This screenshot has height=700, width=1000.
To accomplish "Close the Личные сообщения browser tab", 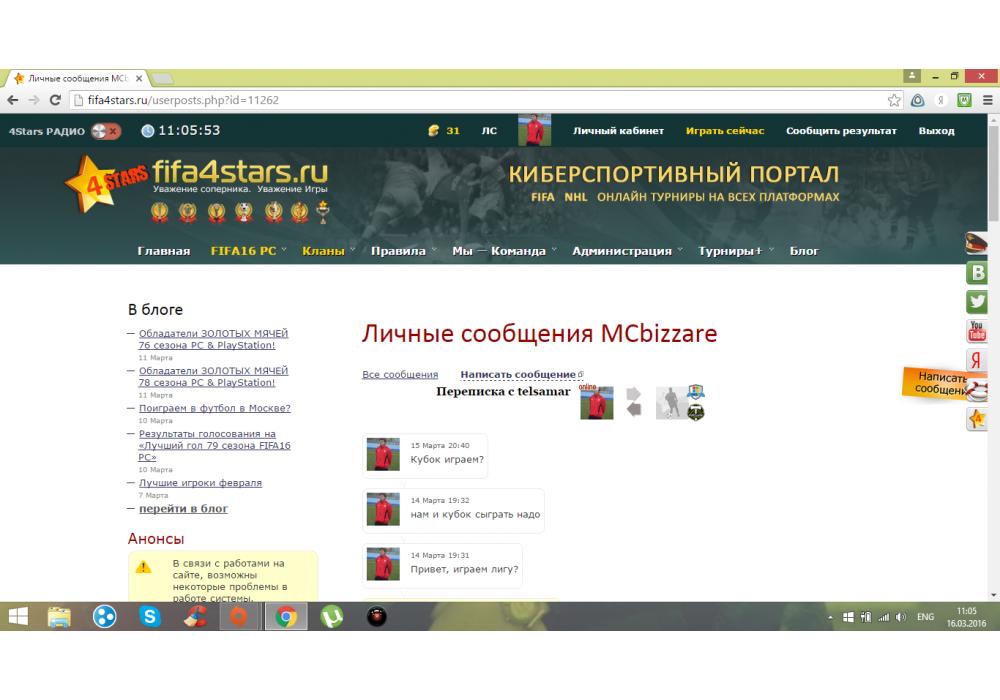I will point(139,78).
